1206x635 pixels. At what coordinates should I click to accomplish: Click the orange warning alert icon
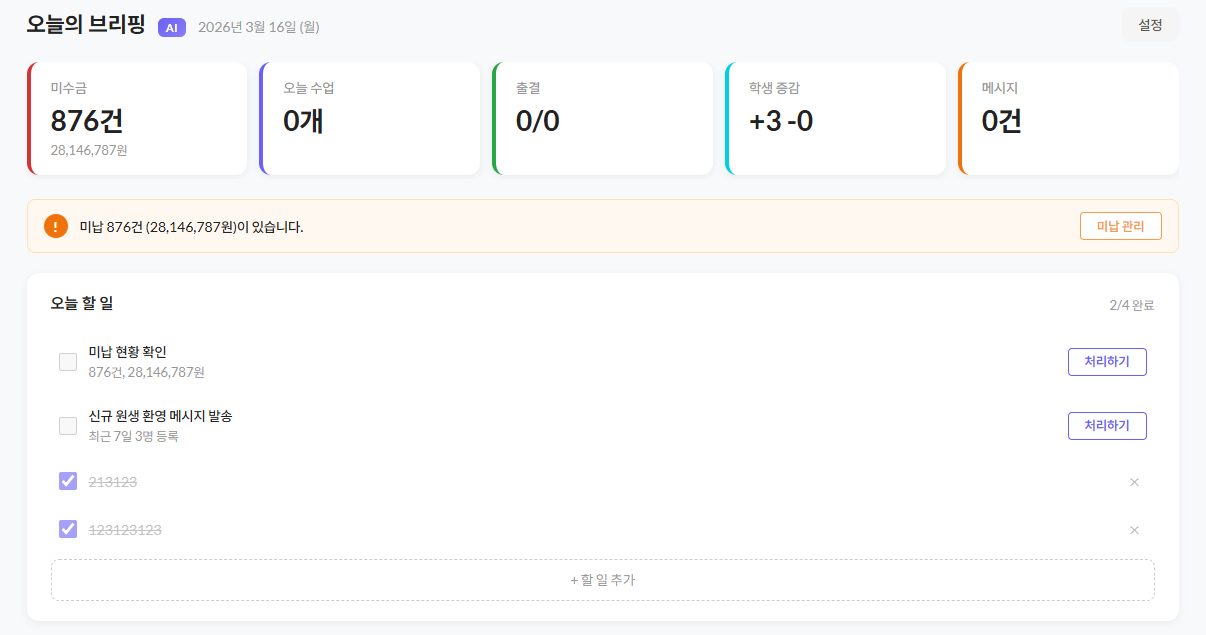(56, 226)
